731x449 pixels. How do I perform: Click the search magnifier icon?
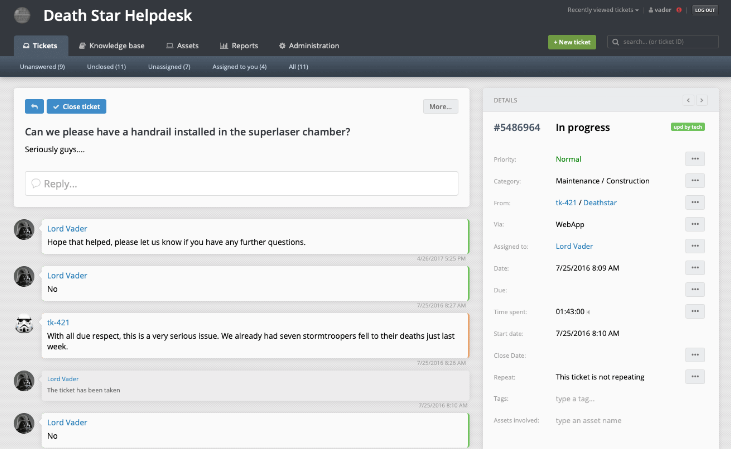(x=615, y=42)
